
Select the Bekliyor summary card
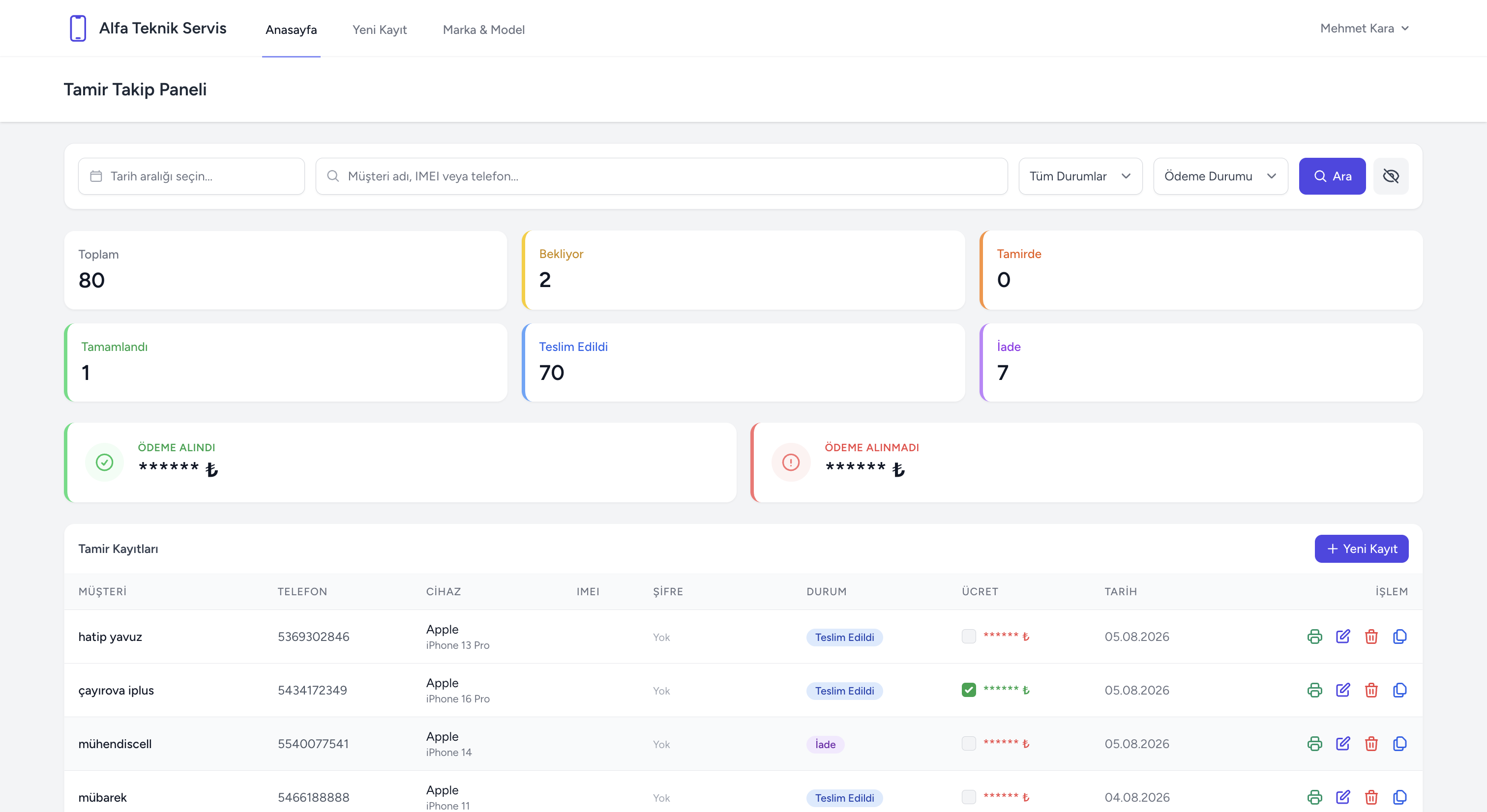point(743,270)
